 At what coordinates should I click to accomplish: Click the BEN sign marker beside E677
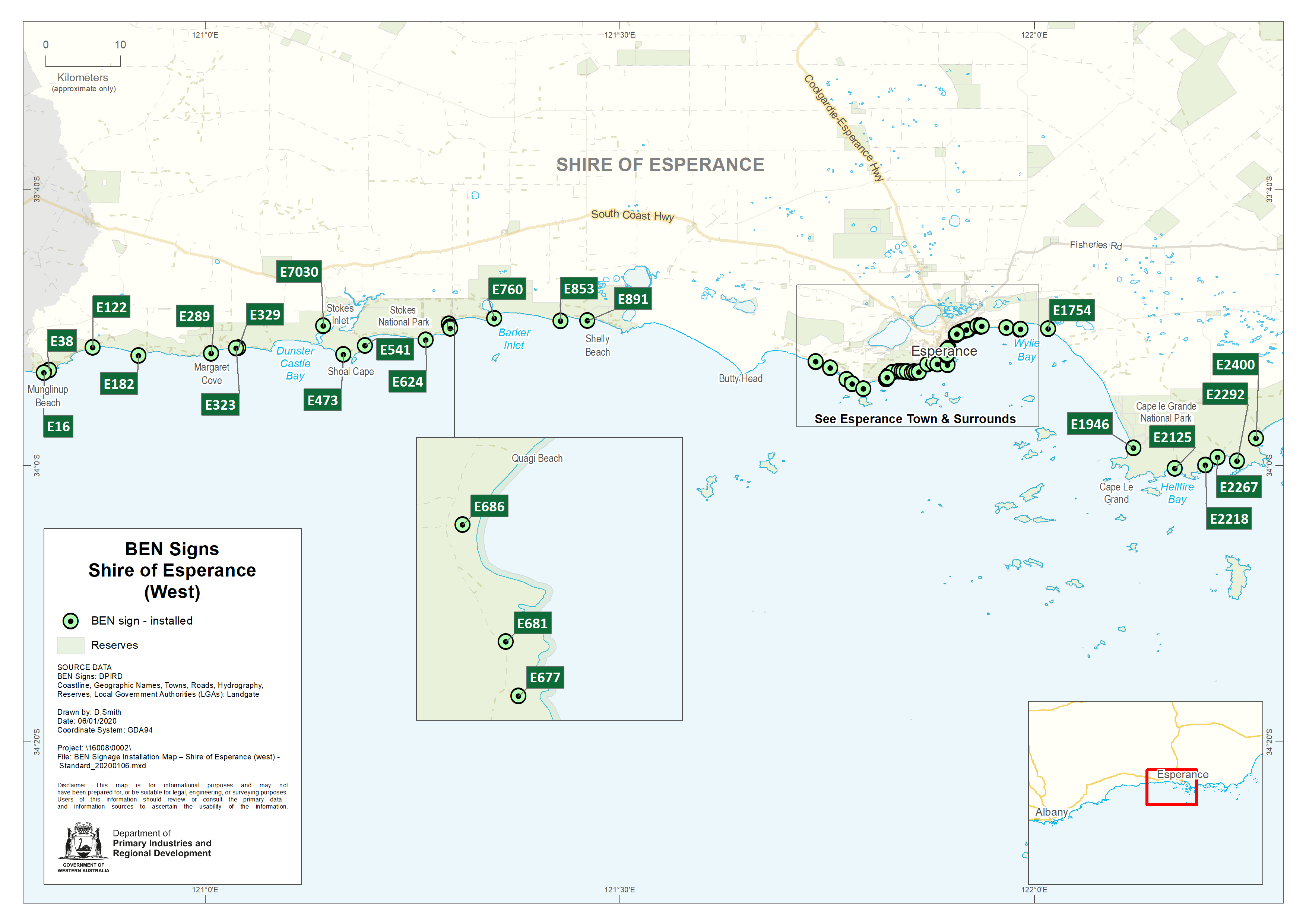(518, 696)
